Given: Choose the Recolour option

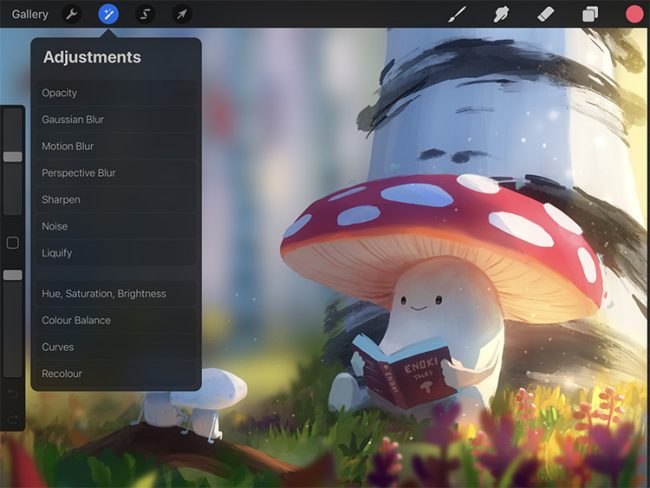Looking at the screenshot, I should point(62,374).
